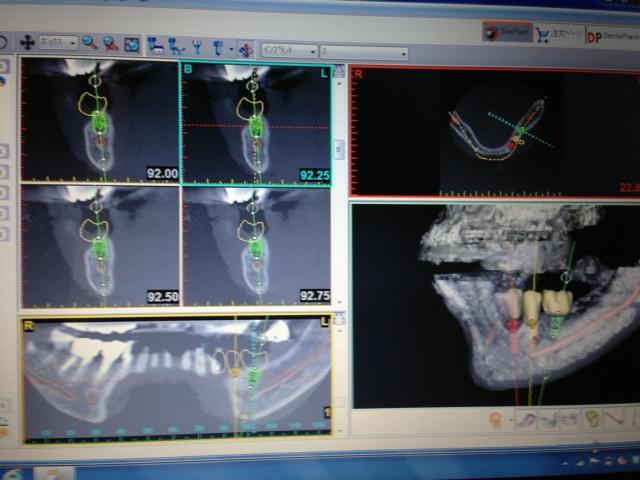The width and height of the screenshot is (640, 480).
Task: Click the green implant marker in axial view
Action: [521, 130]
